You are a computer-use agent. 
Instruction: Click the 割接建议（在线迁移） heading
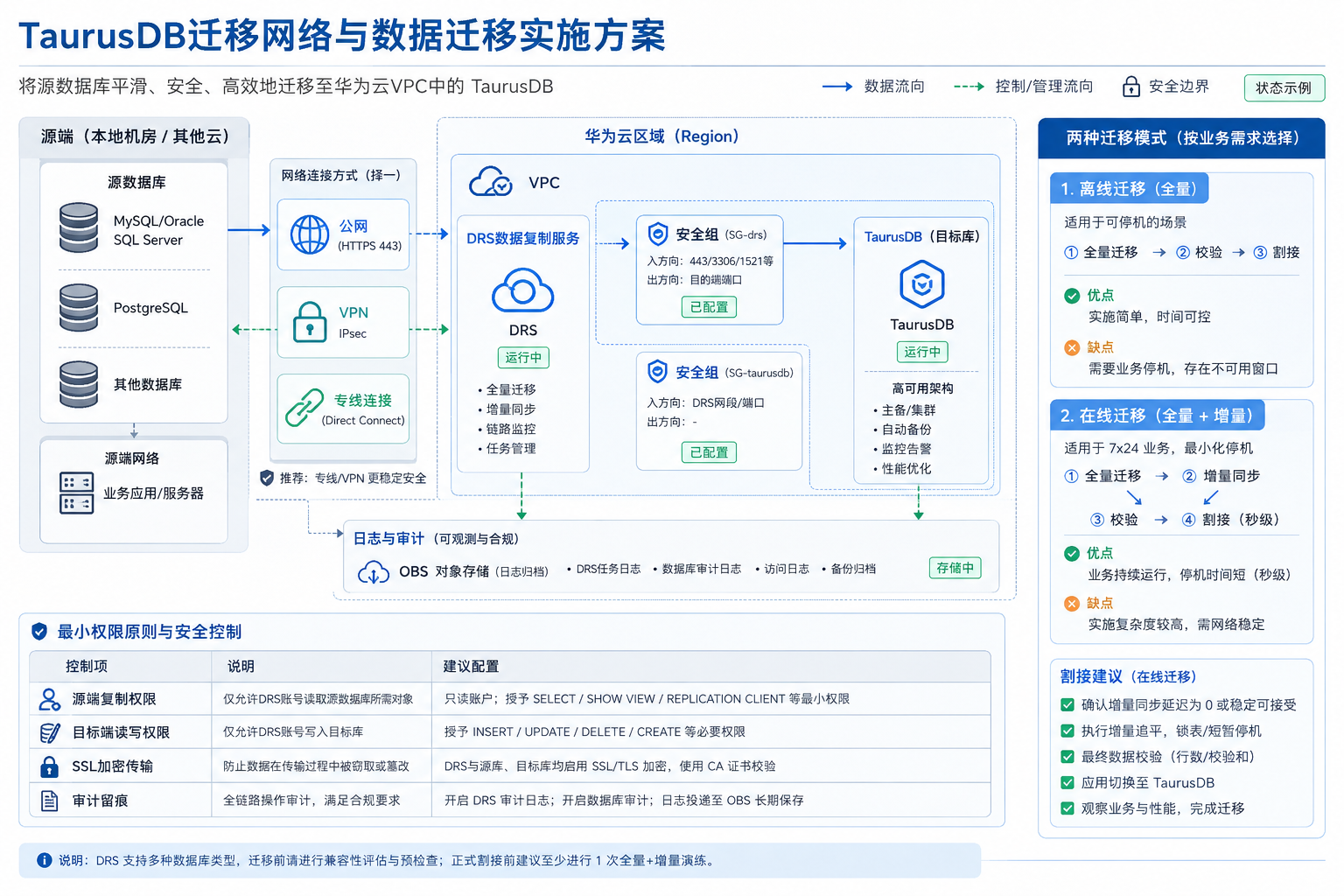pos(1129,676)
